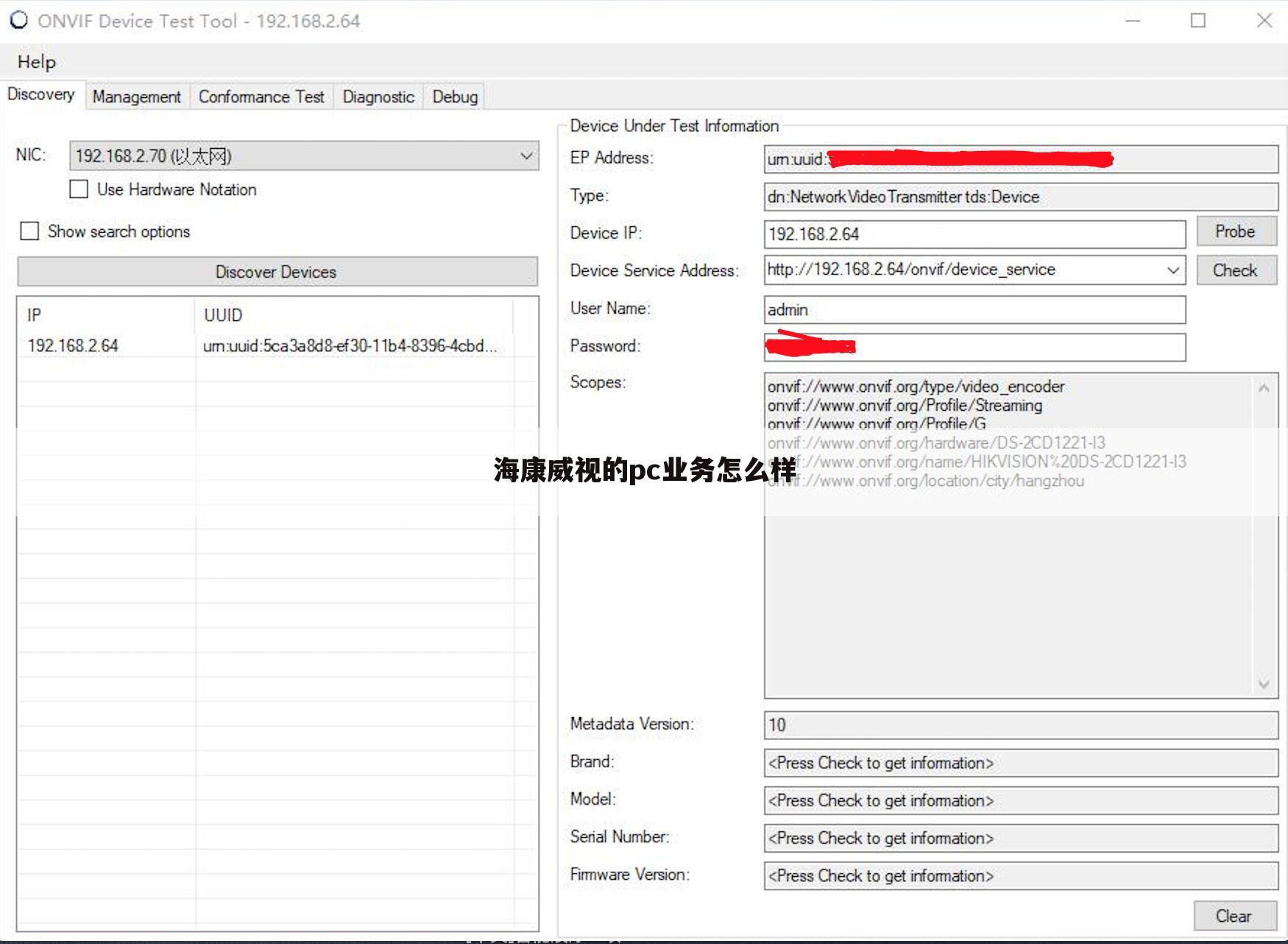This screenshot has height=944, width=1288.
Task: Click the Firmware Version field
Action: [x=1021, y=876]
